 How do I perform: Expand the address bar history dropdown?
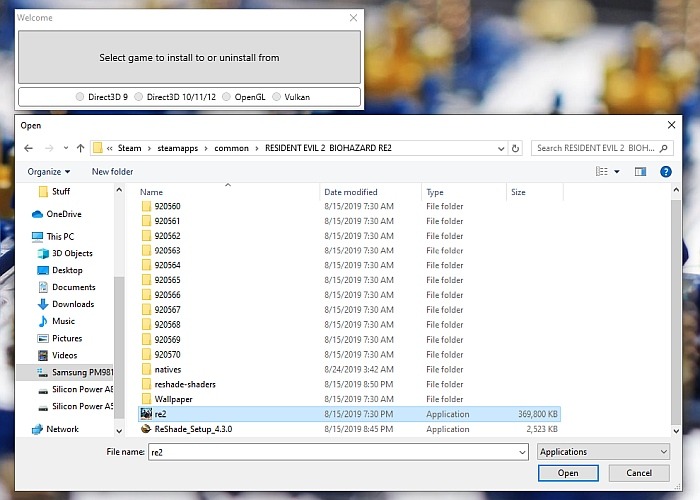[x=501, y=148]
